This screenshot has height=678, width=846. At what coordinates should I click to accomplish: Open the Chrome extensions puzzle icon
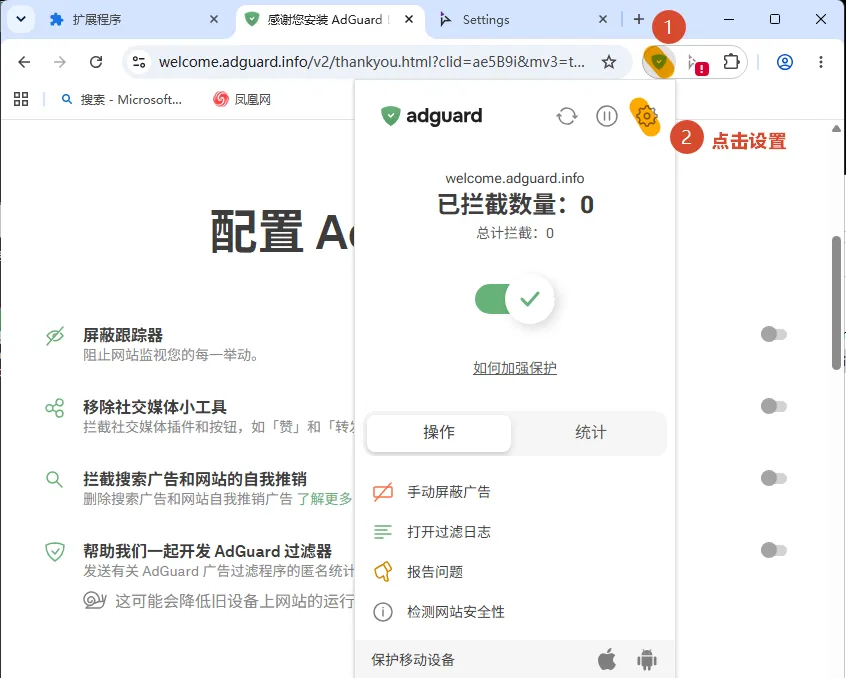pyautogui.click(x=731, y=62)
